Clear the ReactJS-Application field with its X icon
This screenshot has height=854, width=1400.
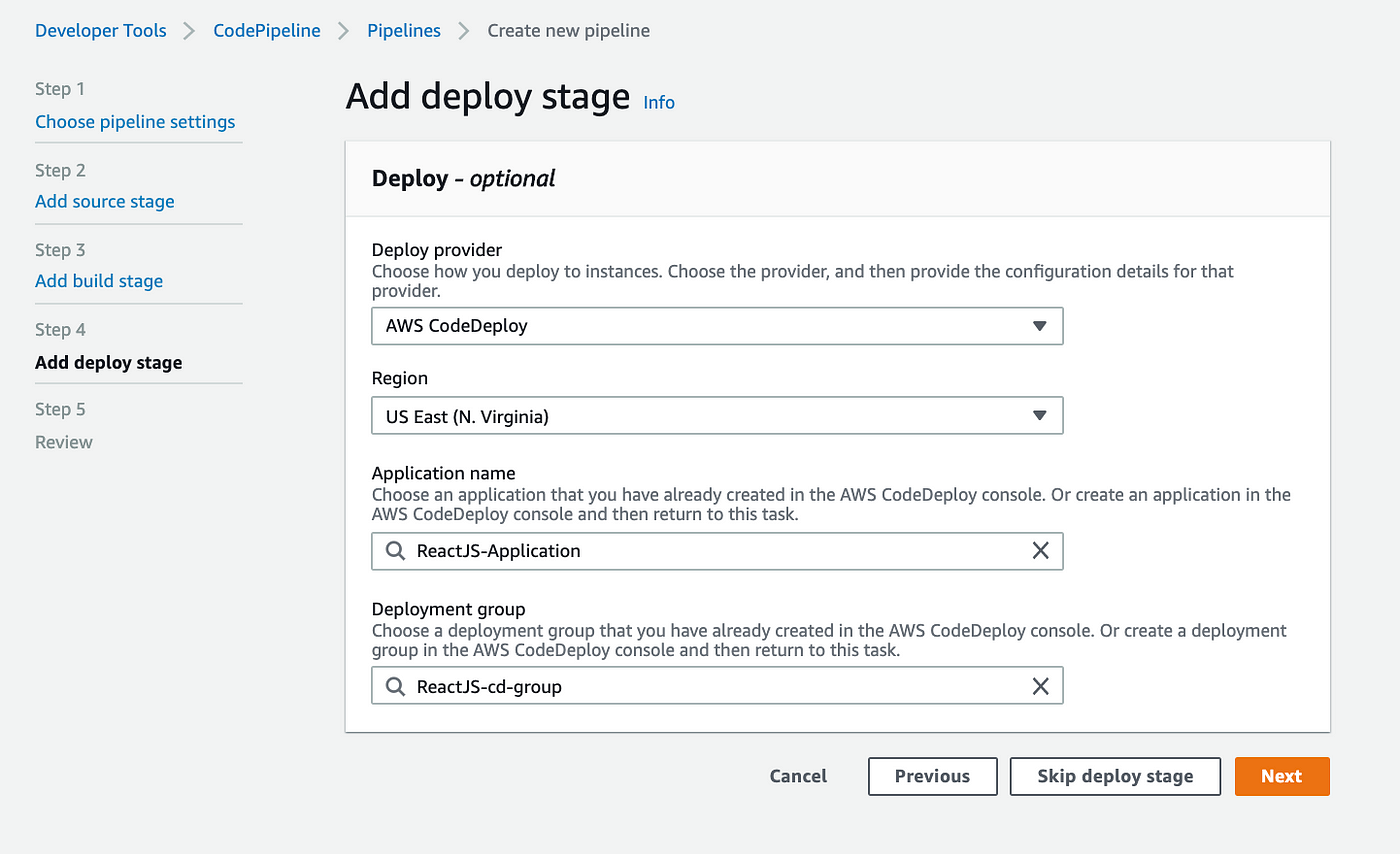(1040, 551)
